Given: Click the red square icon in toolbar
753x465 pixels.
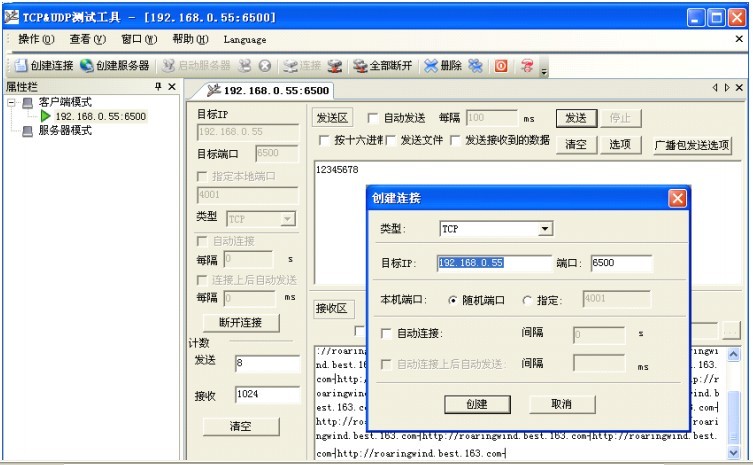Looking at the screenshot, I should (501, 66).
